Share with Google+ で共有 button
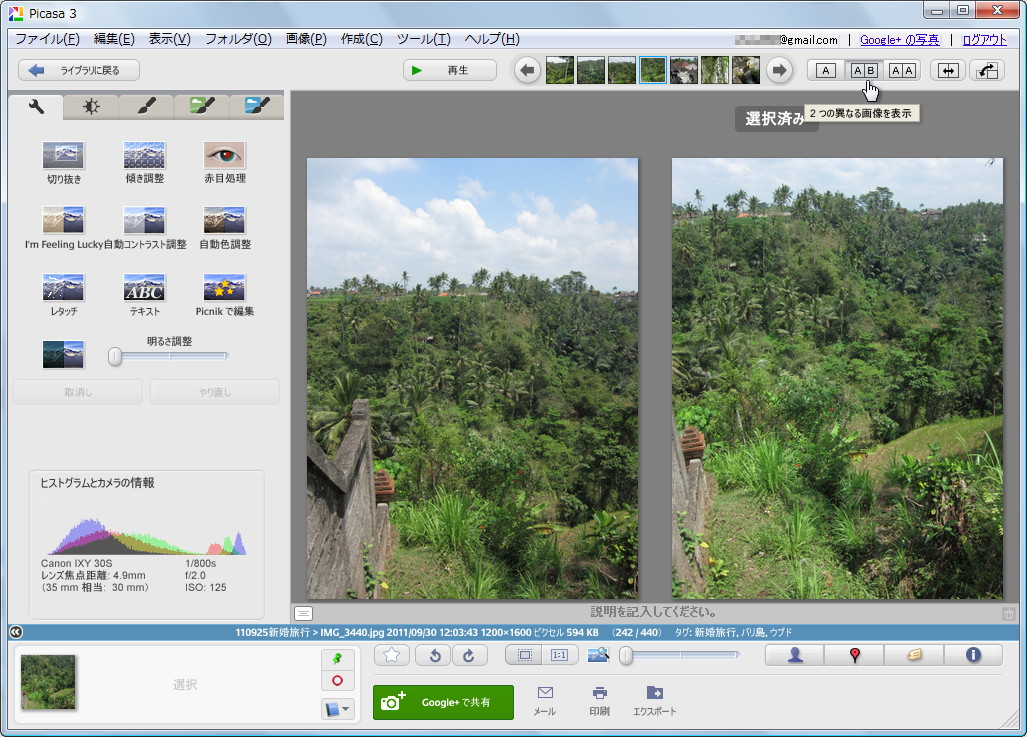 tap(443, 702)
